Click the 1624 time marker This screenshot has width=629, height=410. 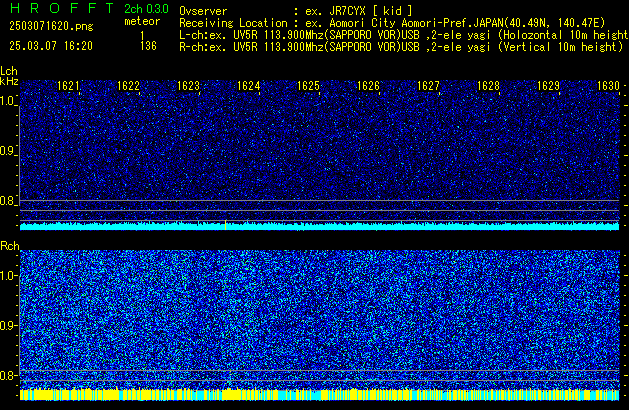tap(248, 86)
